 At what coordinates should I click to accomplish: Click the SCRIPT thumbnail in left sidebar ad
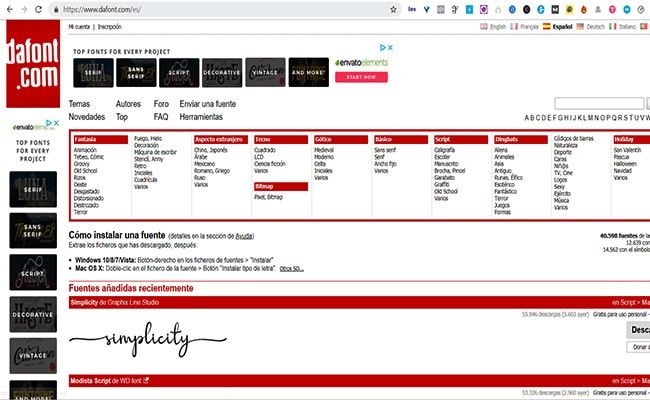pos(33,272)
